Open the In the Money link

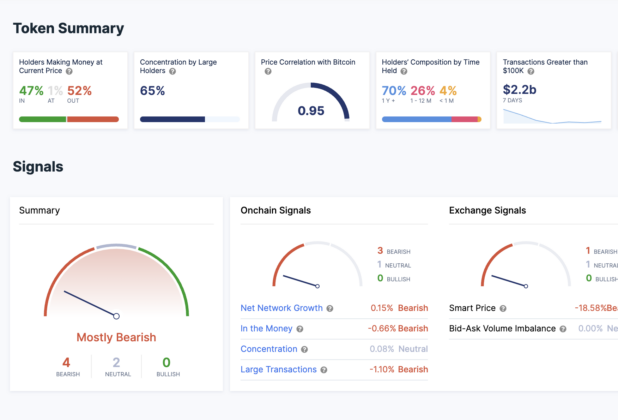click(266, 329)
